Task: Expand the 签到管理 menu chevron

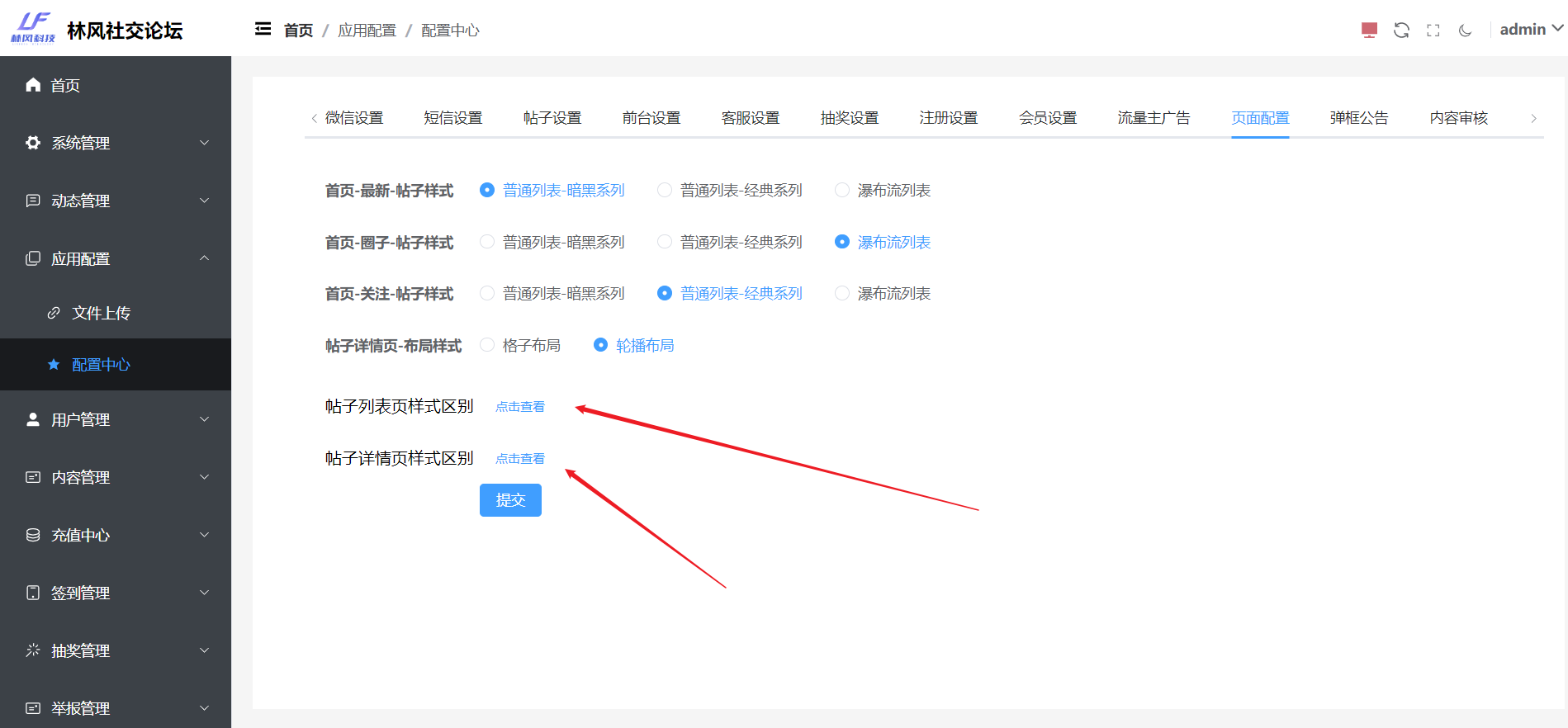Action: point(204,593)
